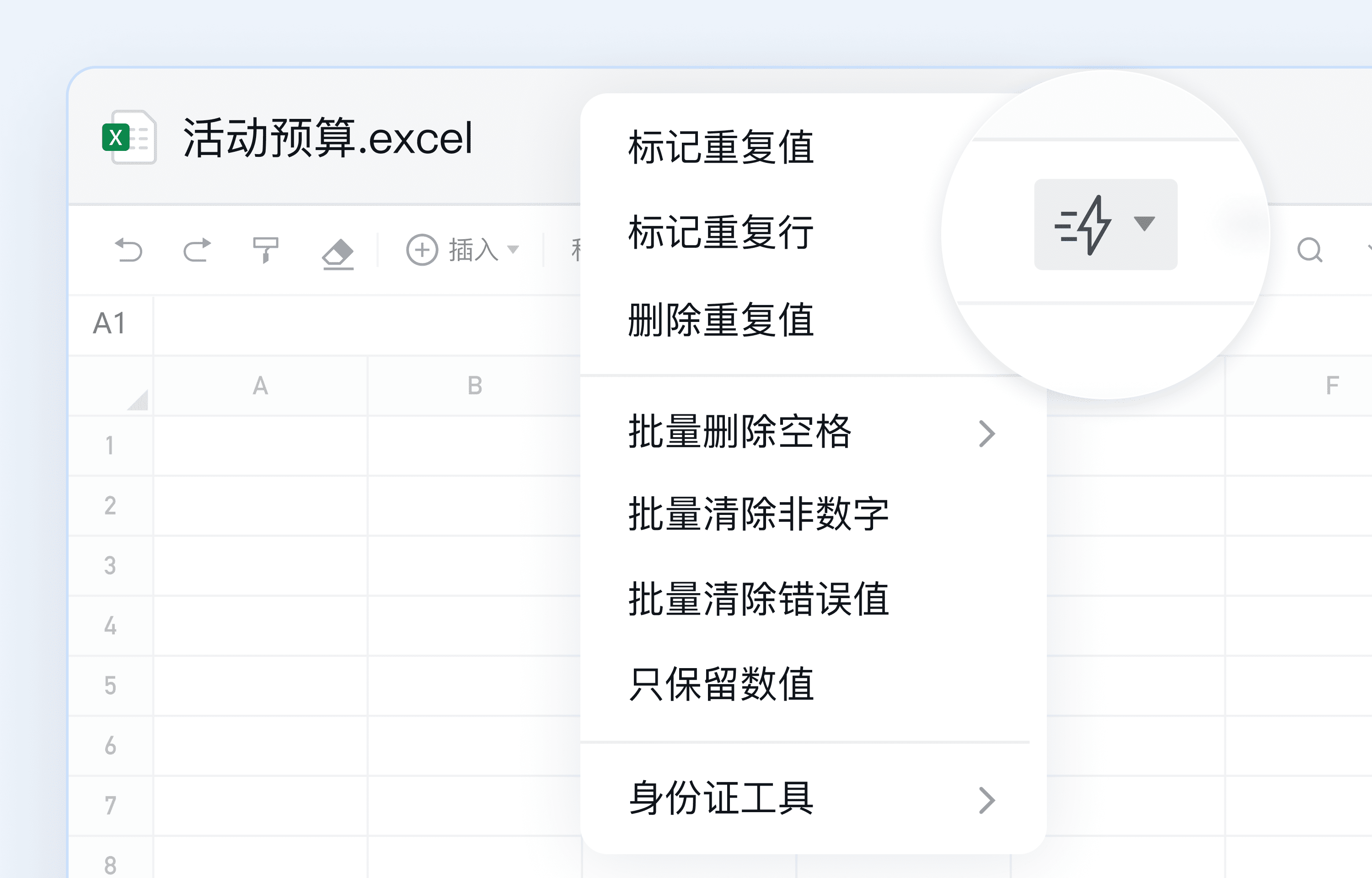
Task: Select 删除重复值 menu entry
Action: pyautogui.click(x=721, y=320)
